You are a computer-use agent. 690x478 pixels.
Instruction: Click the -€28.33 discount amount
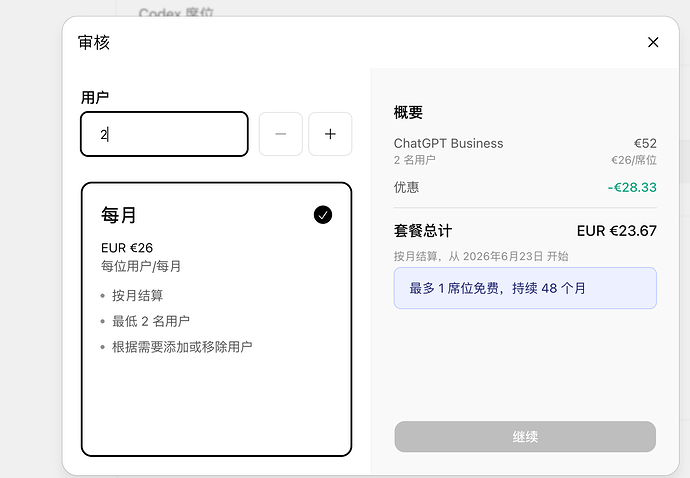pyautogui.click(x=632, y=188)
